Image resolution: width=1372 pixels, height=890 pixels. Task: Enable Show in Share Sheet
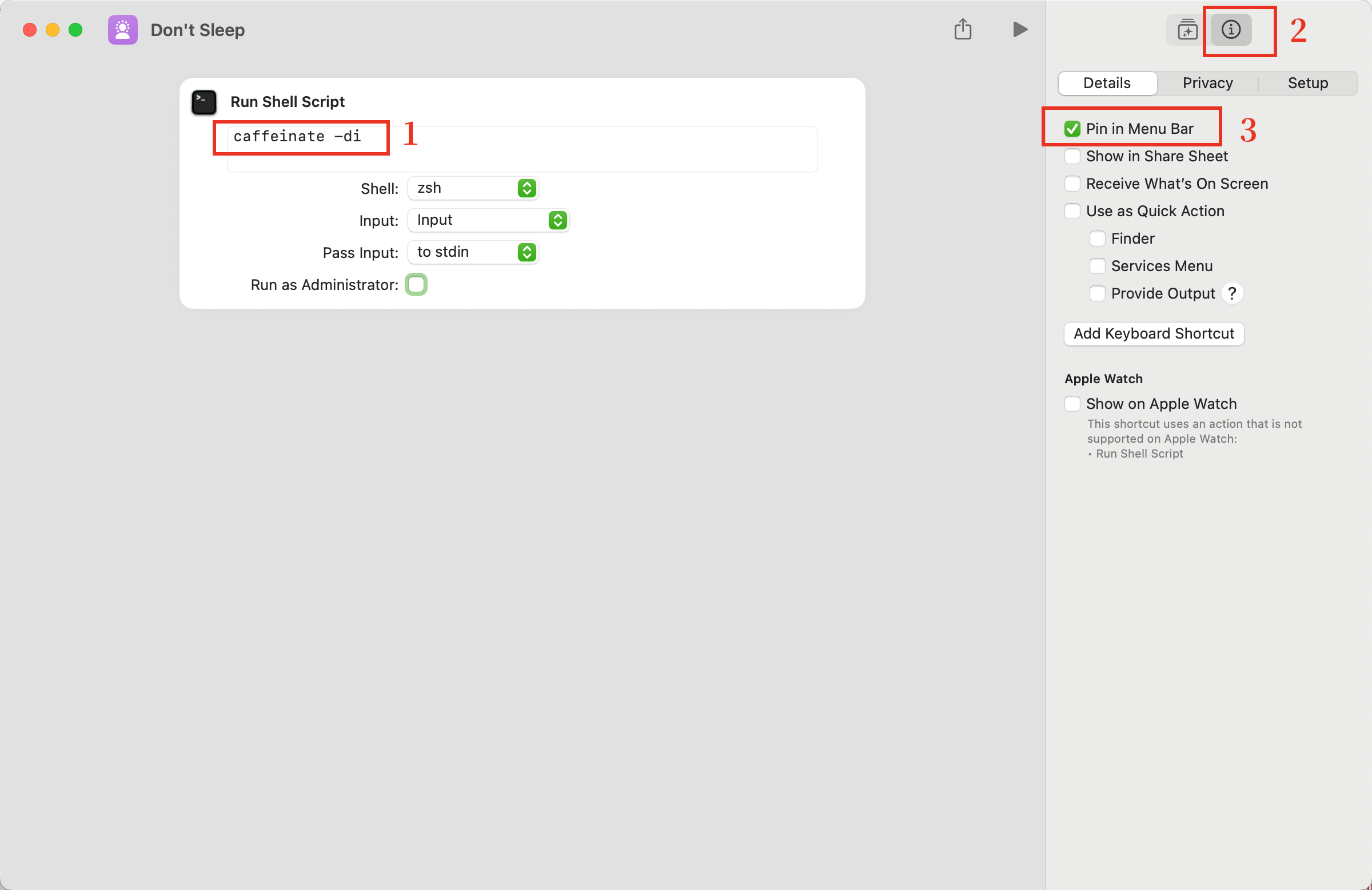(1072, 156)
